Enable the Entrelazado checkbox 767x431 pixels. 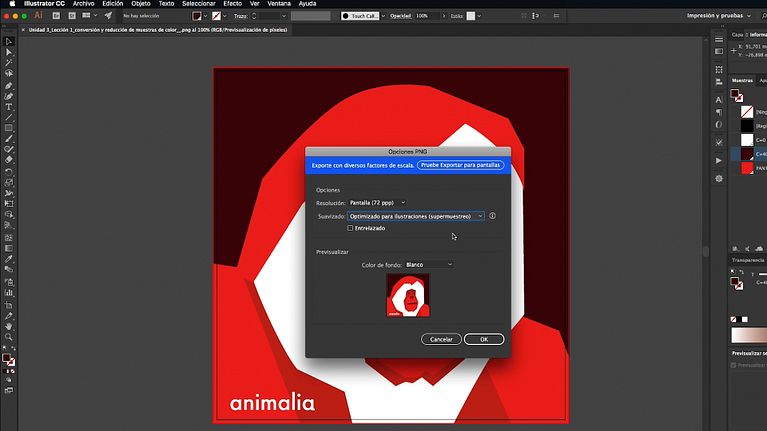pyautogui.click(x=350, y=228)
